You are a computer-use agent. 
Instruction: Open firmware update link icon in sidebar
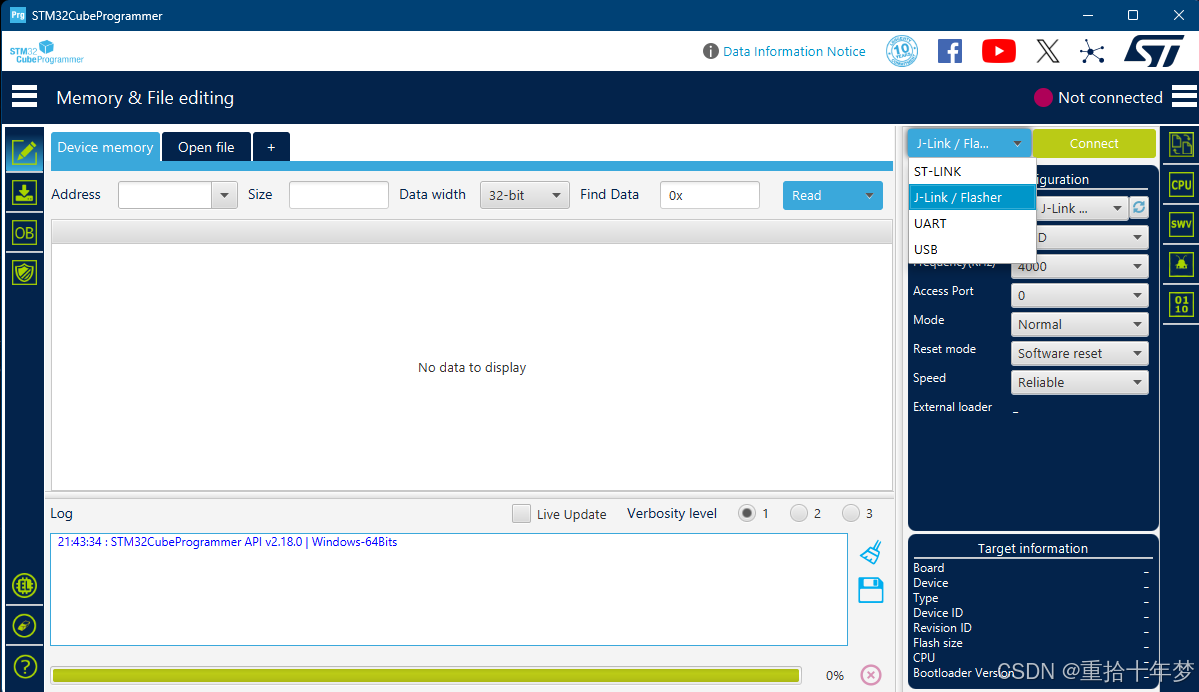coord(24,626)
